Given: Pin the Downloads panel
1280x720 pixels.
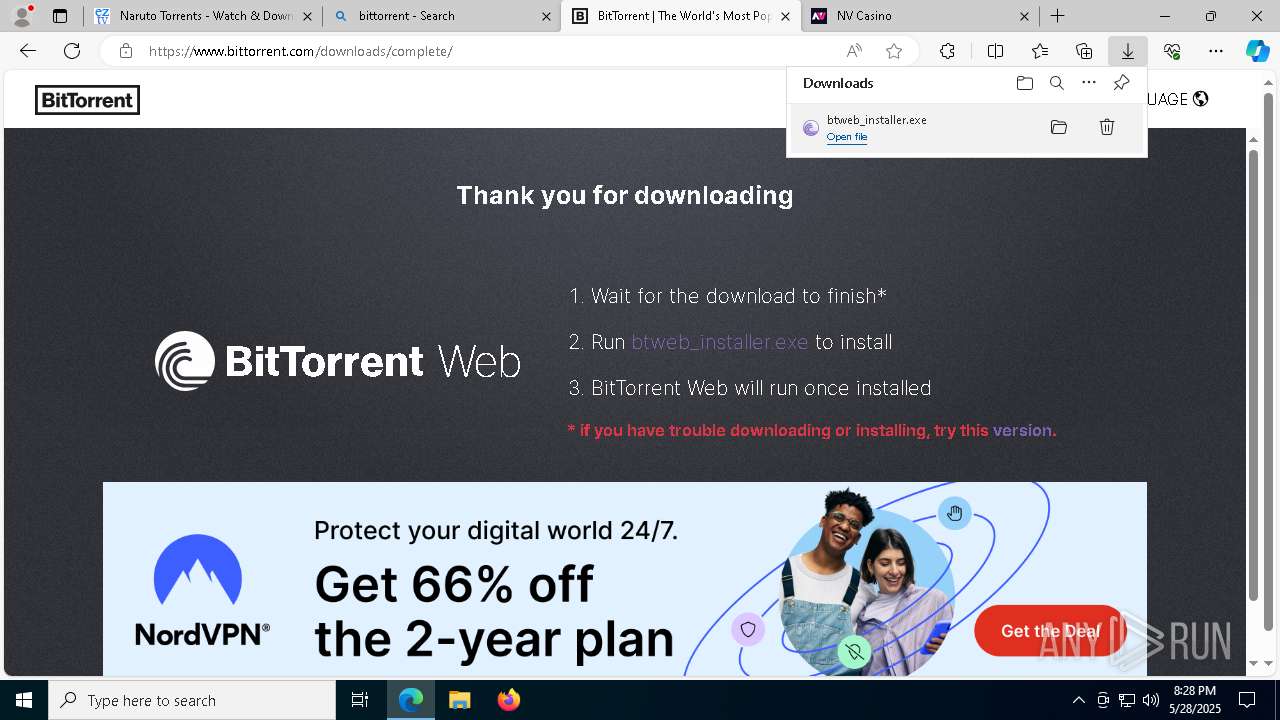Looking at the screenshot, I should click(x=1121, y=83).
